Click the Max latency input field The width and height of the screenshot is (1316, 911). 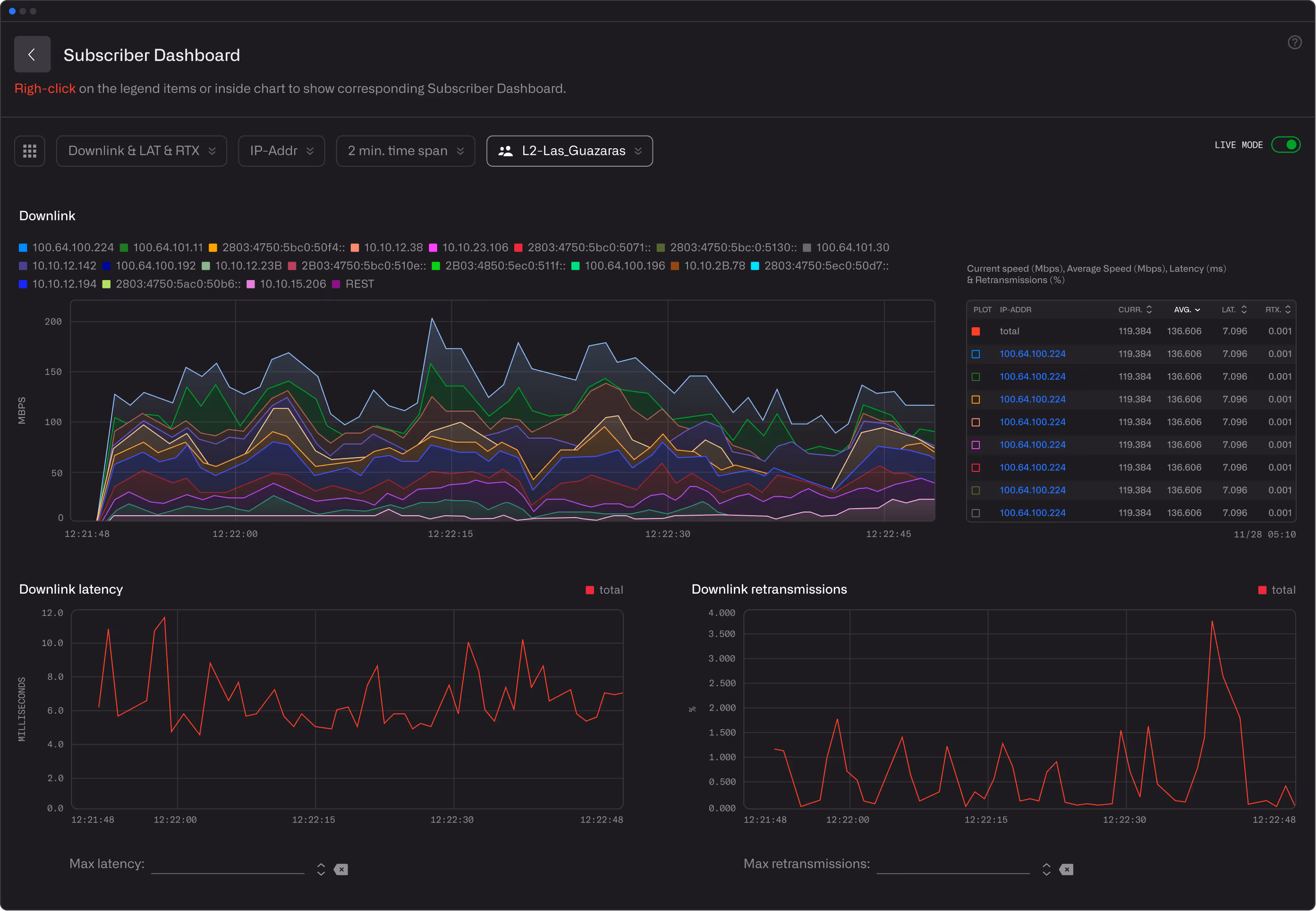[228, 864]
